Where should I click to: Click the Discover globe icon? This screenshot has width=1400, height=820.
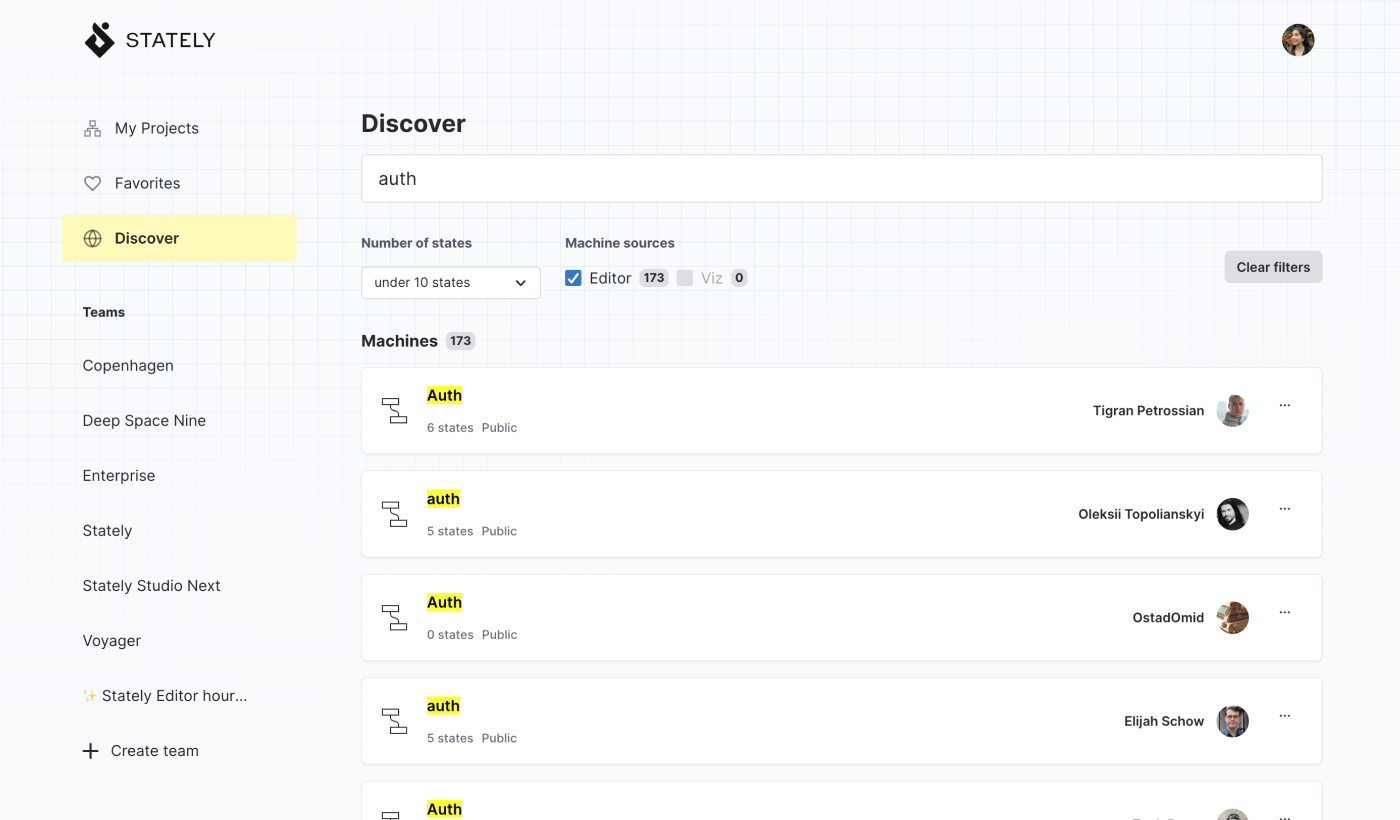[92, 238]
